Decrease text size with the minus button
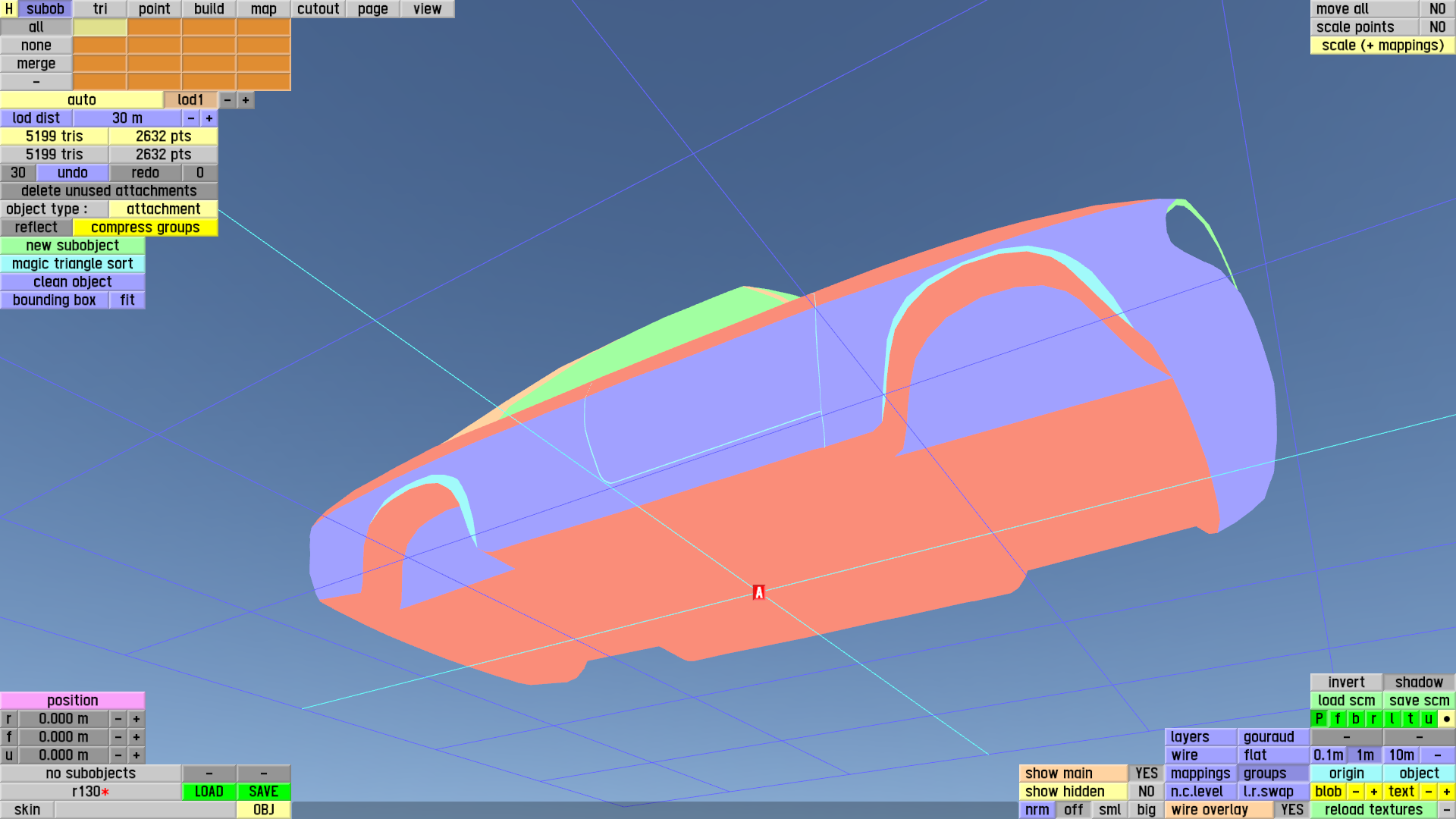This screenshot has width=1456, height=819. click(1428, 792)
